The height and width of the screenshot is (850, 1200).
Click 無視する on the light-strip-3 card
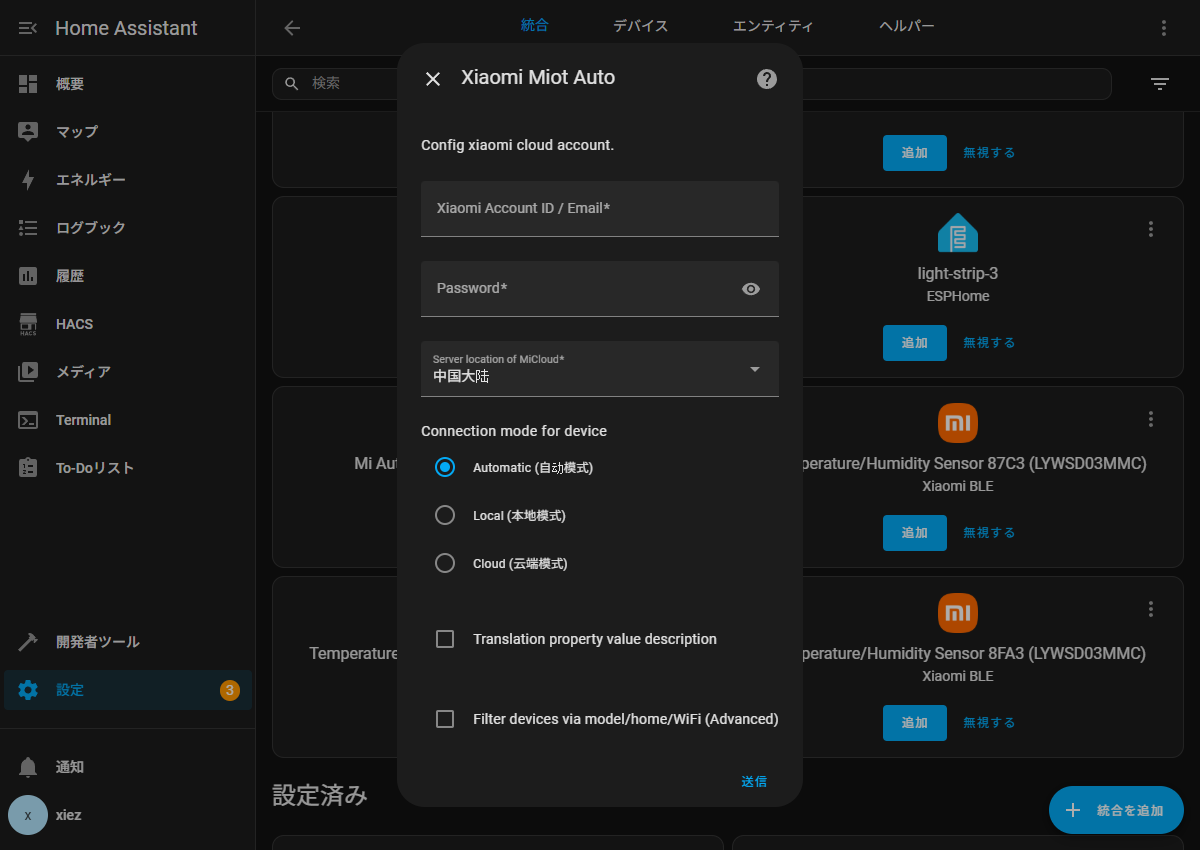(x=989, y=343)
